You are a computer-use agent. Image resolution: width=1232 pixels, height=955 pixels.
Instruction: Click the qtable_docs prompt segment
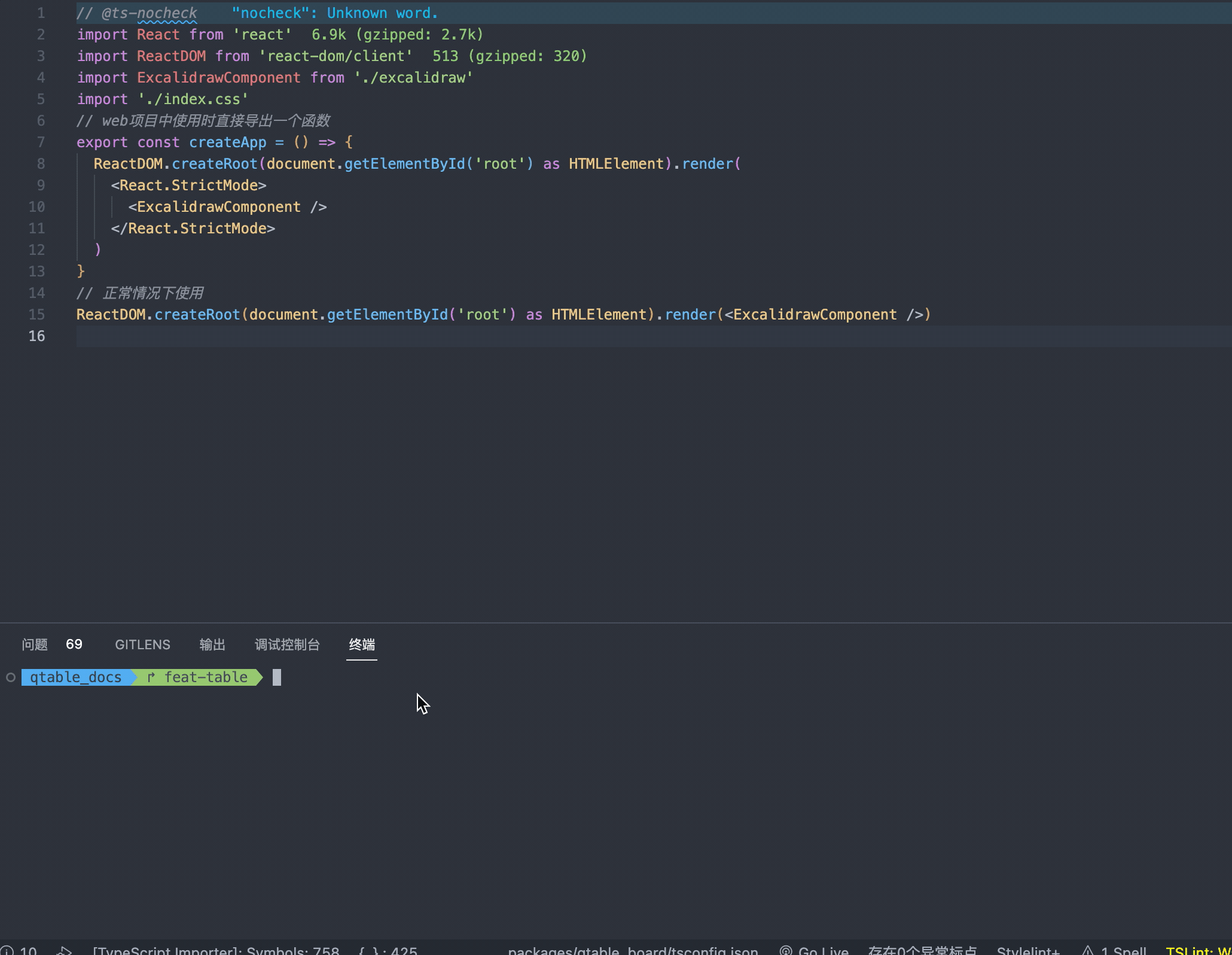75,677
